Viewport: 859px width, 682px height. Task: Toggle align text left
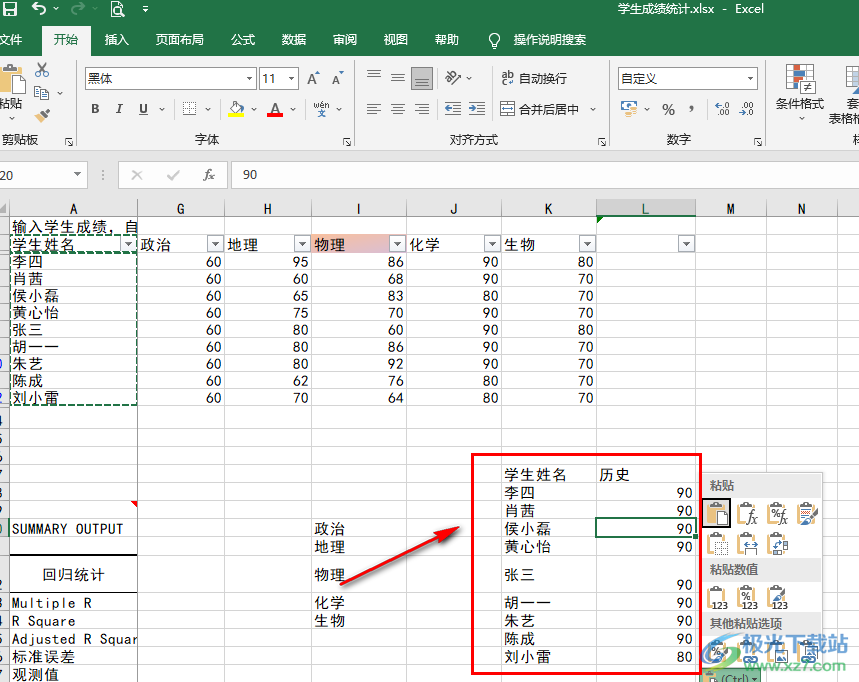pos(374,109)
